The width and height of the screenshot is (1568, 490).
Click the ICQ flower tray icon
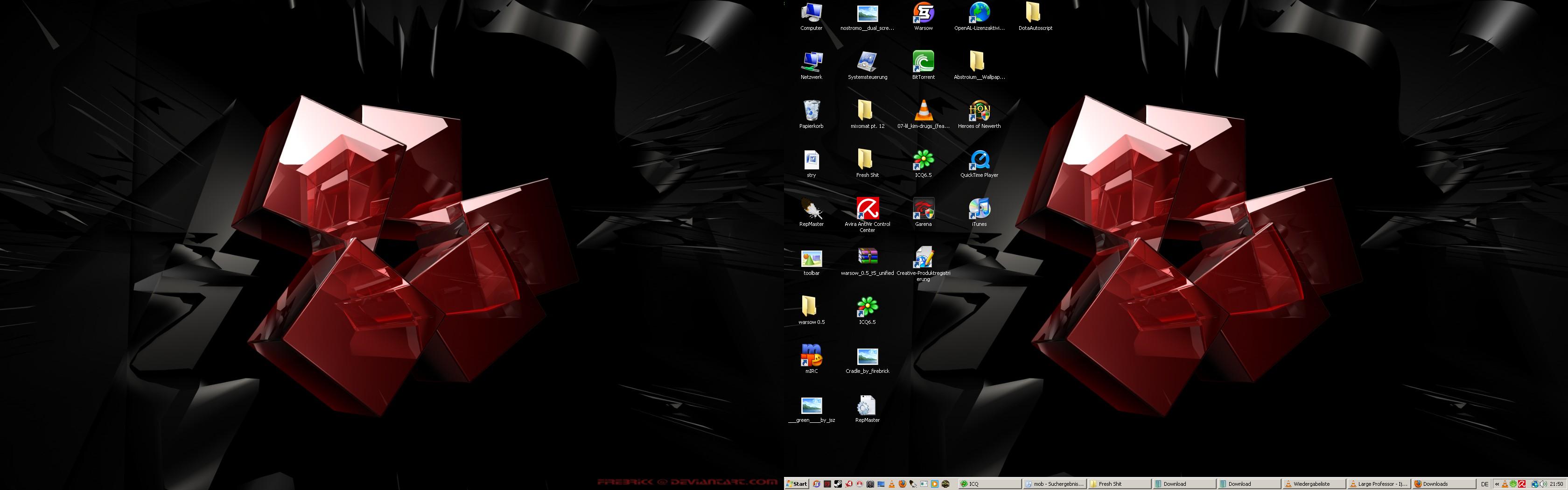[x=1513, y=484]
